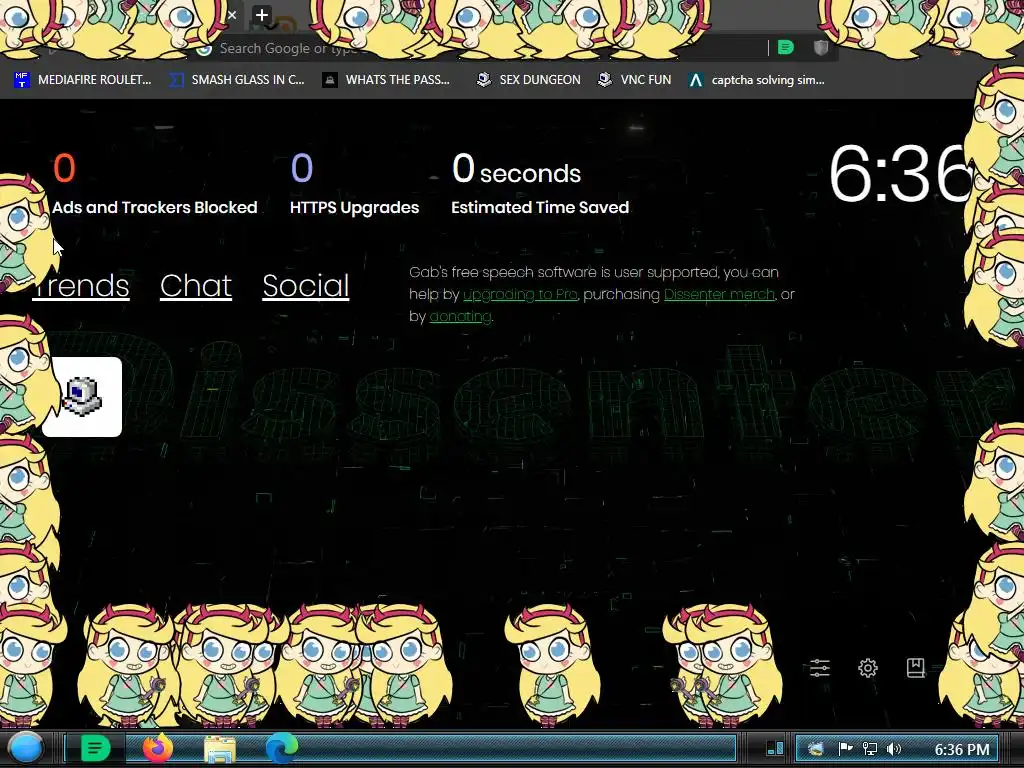Viewport: 1024px width, 768px height.
Task: Click the Action Center flag tray icon
Action: (845, 749)
